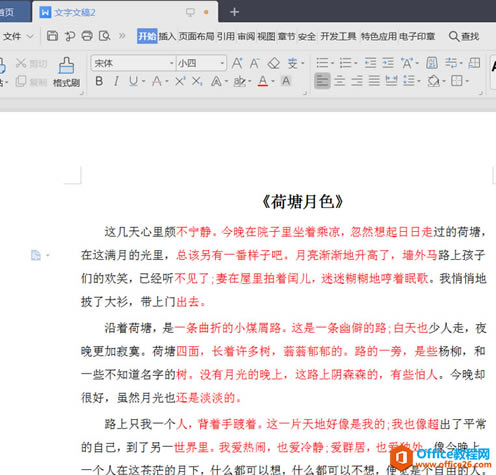Click the clear formatting eraser icon
The width and height of the screenshot is (496, 475).
coord(274,63)
